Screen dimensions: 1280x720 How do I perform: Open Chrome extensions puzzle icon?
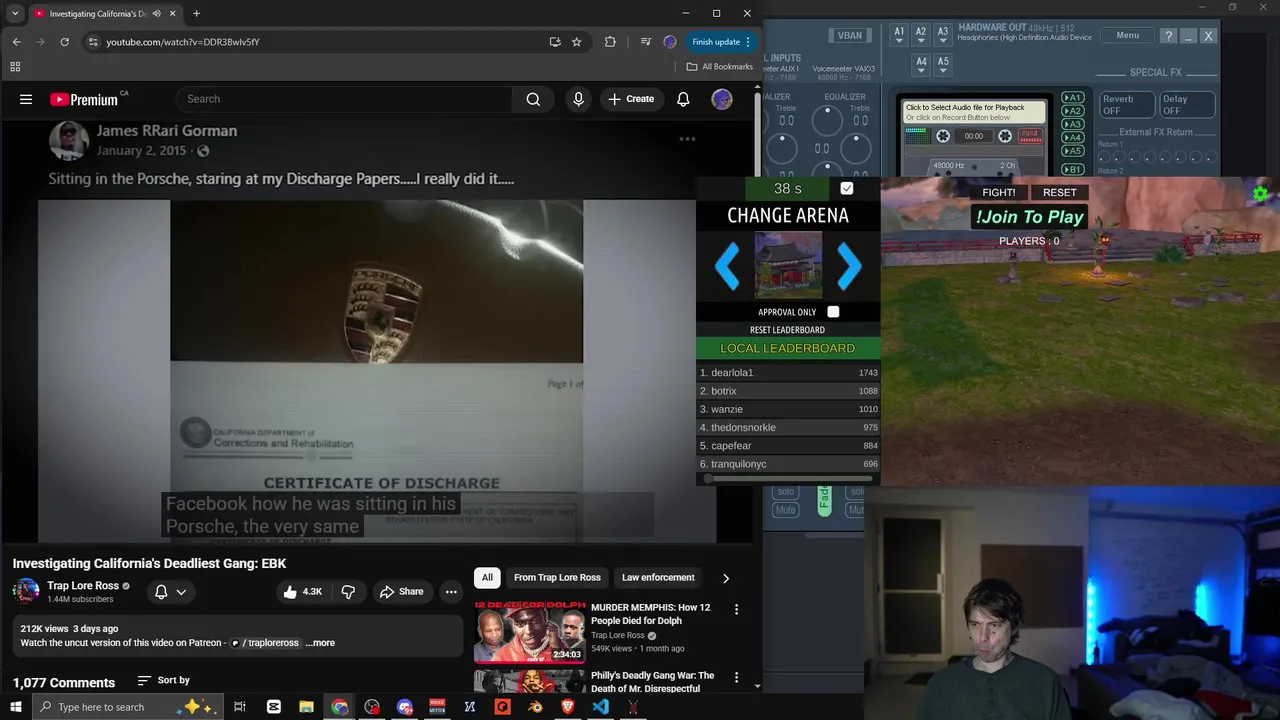610,42
